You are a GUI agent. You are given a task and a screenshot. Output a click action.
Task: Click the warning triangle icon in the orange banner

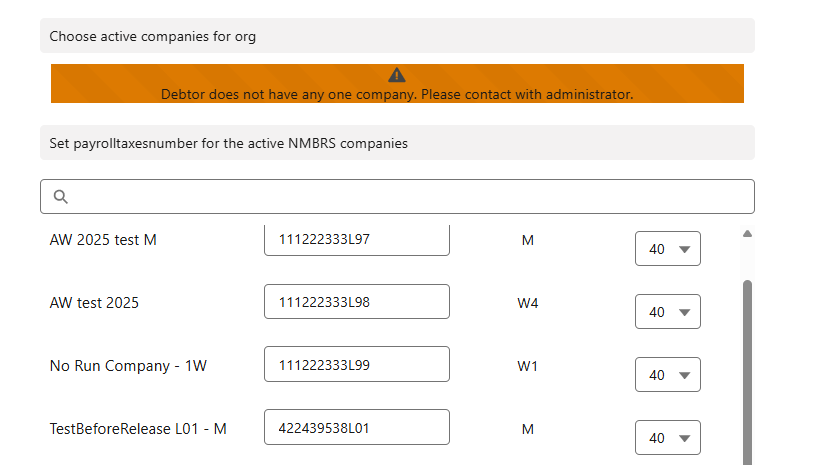397,75
